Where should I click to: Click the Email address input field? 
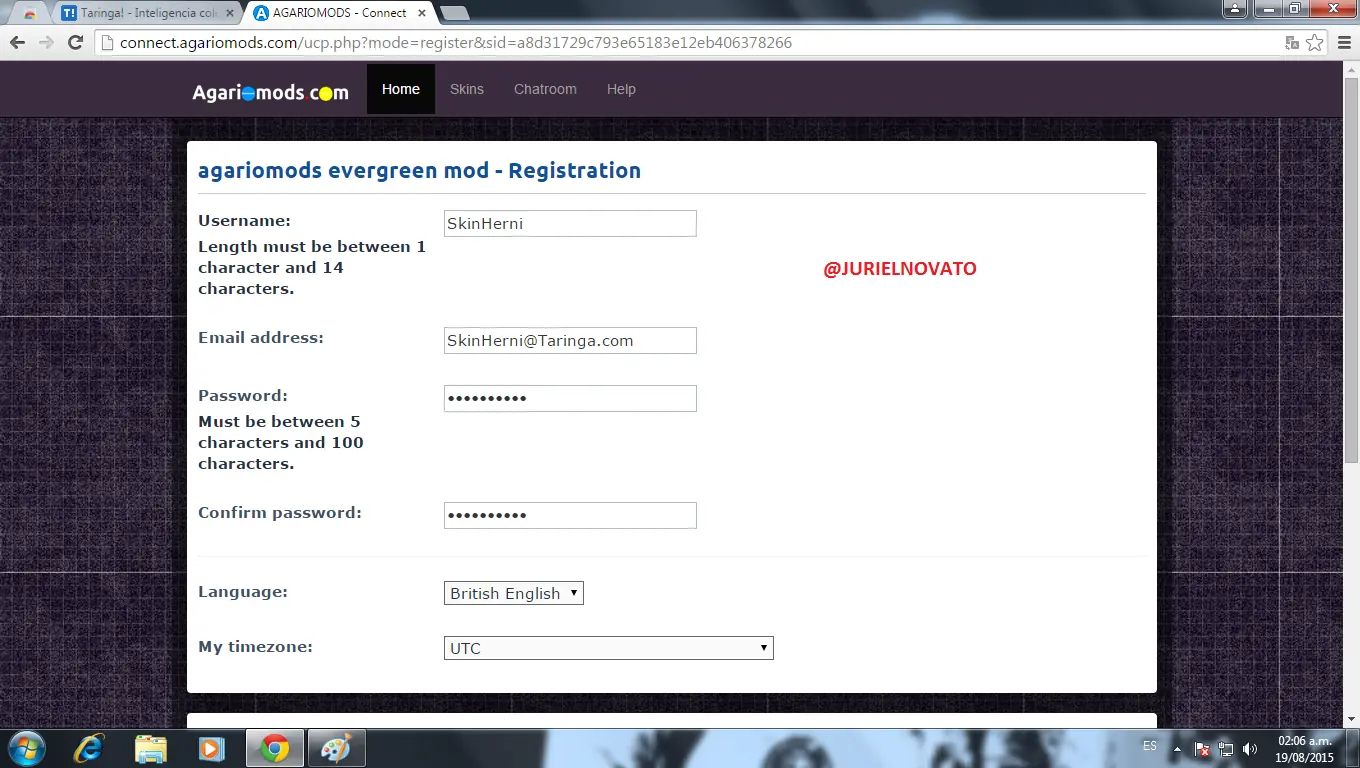click(x=570, y=340)
